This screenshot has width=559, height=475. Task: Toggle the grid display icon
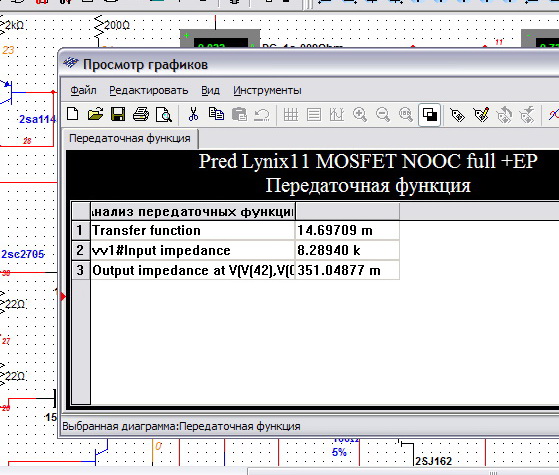291,114
